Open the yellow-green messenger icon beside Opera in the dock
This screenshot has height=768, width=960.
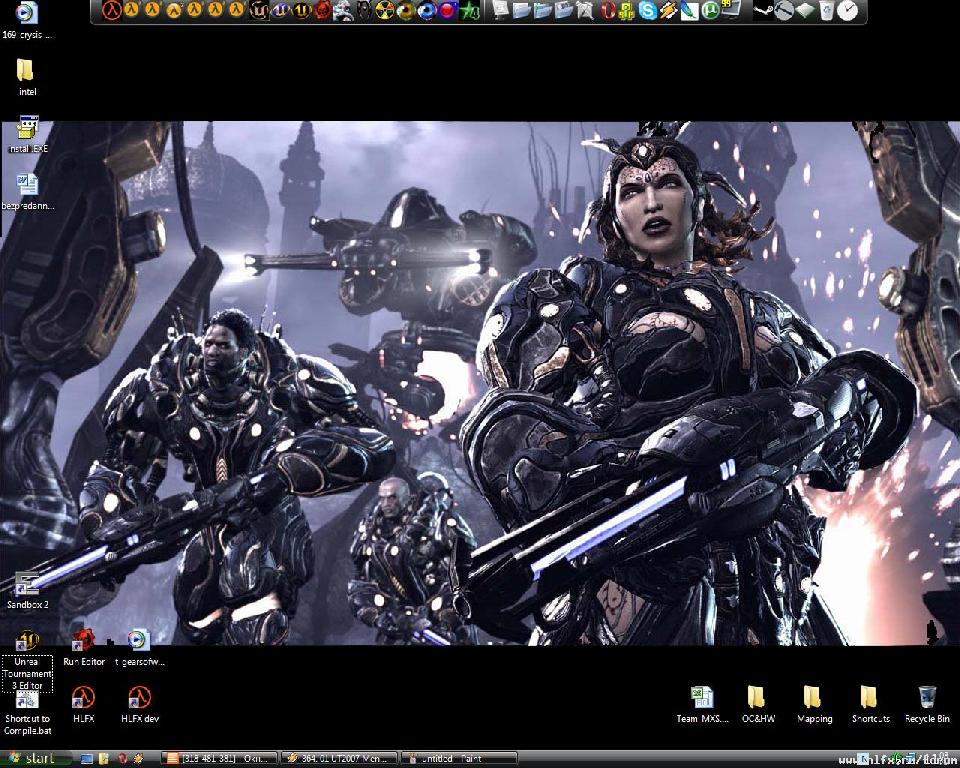tap(626, 11)
